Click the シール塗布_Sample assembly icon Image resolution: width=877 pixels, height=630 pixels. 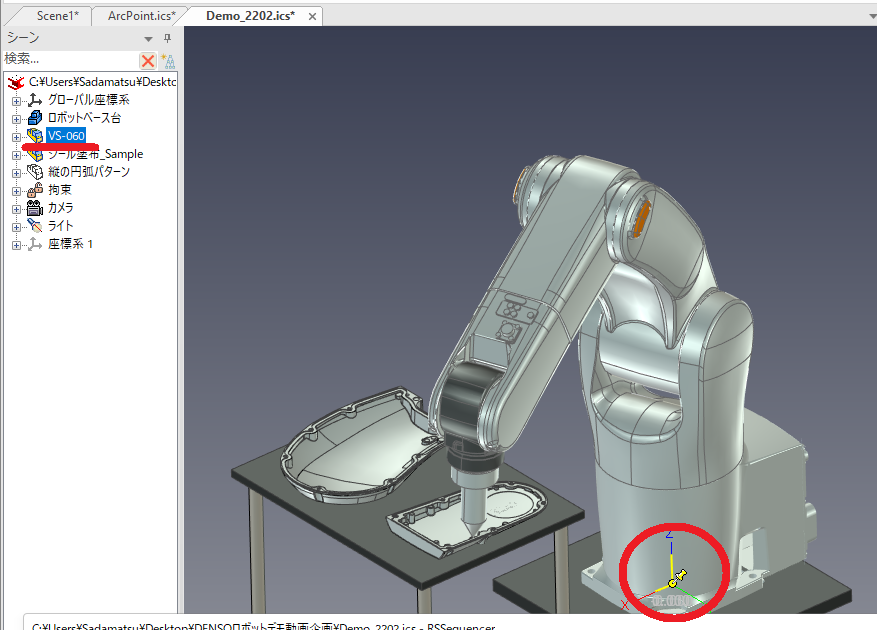[35, 154]
